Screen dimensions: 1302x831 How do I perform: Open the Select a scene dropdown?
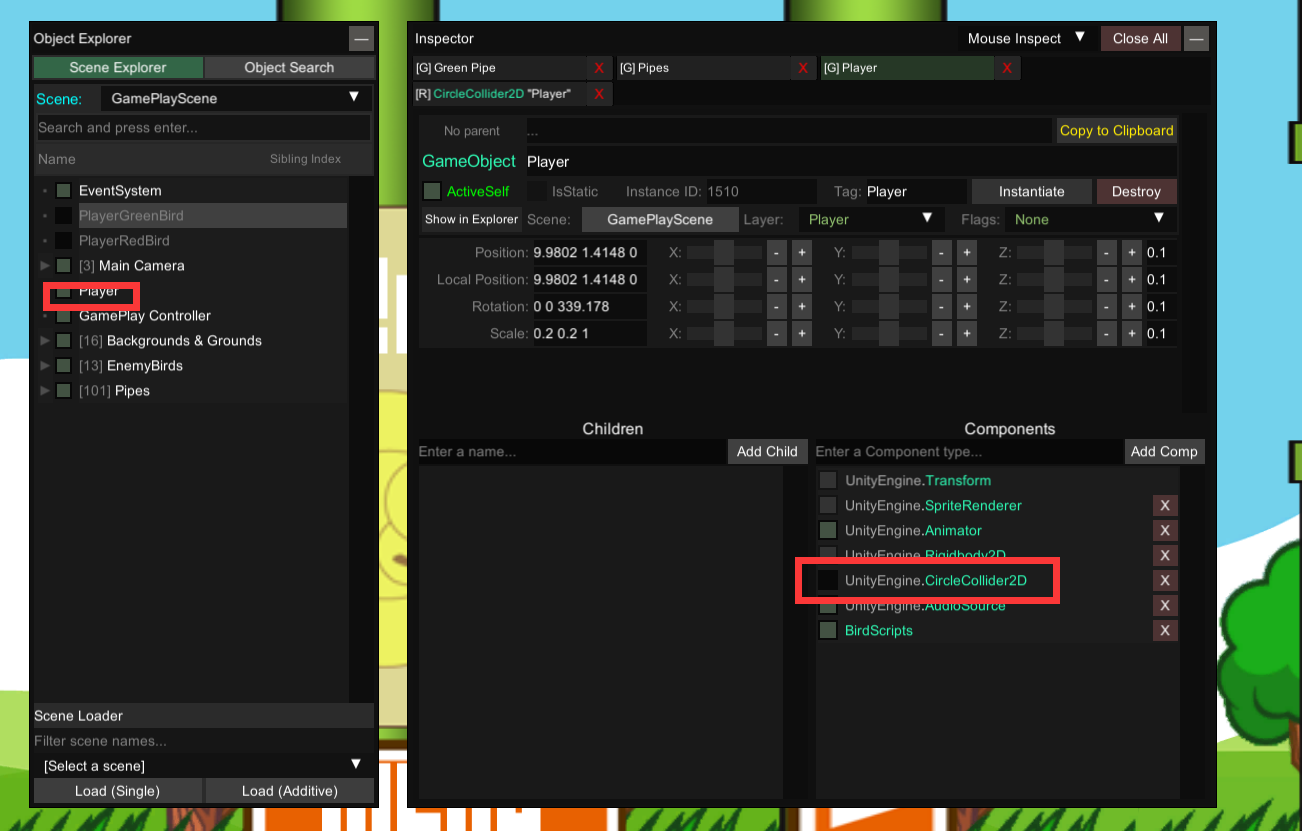click(x=203, y=766)
